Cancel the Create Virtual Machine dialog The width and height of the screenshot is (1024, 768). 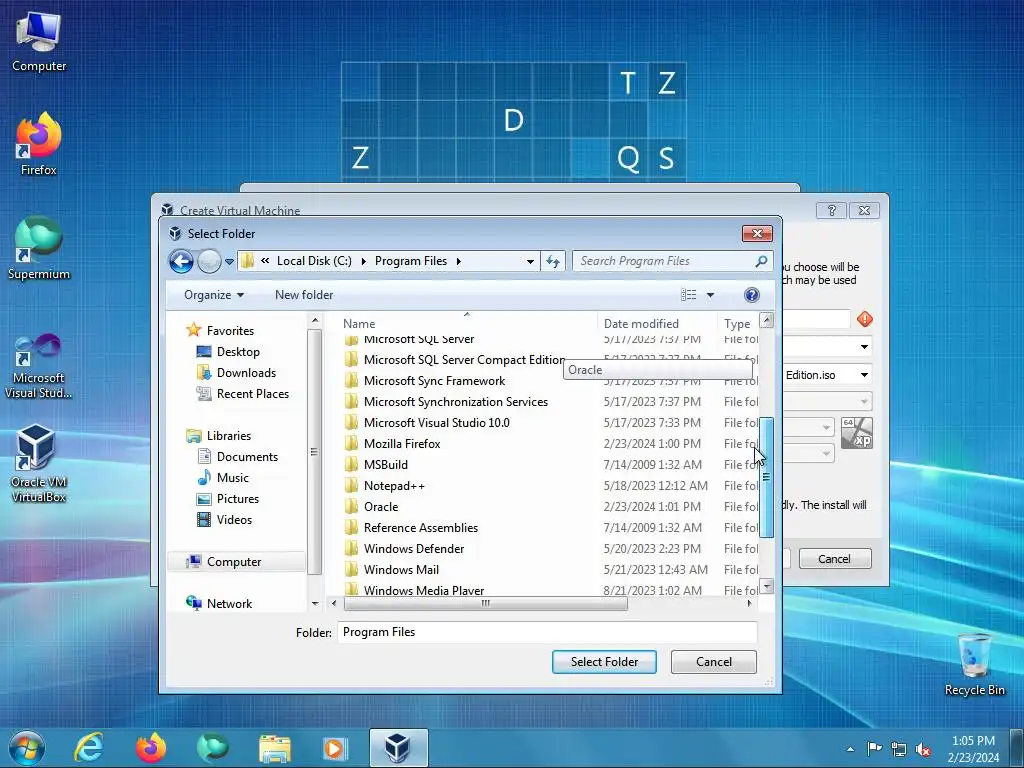pos(835,559)
